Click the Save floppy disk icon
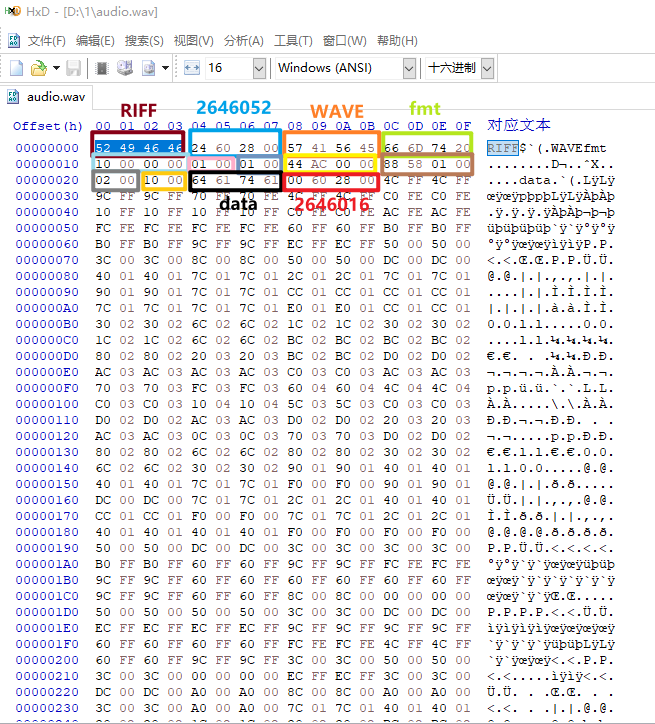Image resolution: width=655 pixels, height=724 pixels. click(73, 68)
